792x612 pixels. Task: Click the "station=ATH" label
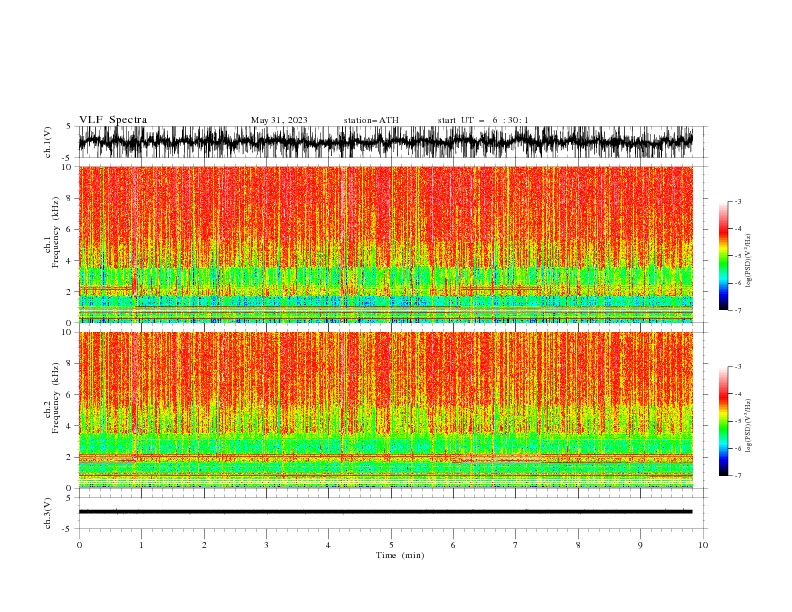[371, 120]
